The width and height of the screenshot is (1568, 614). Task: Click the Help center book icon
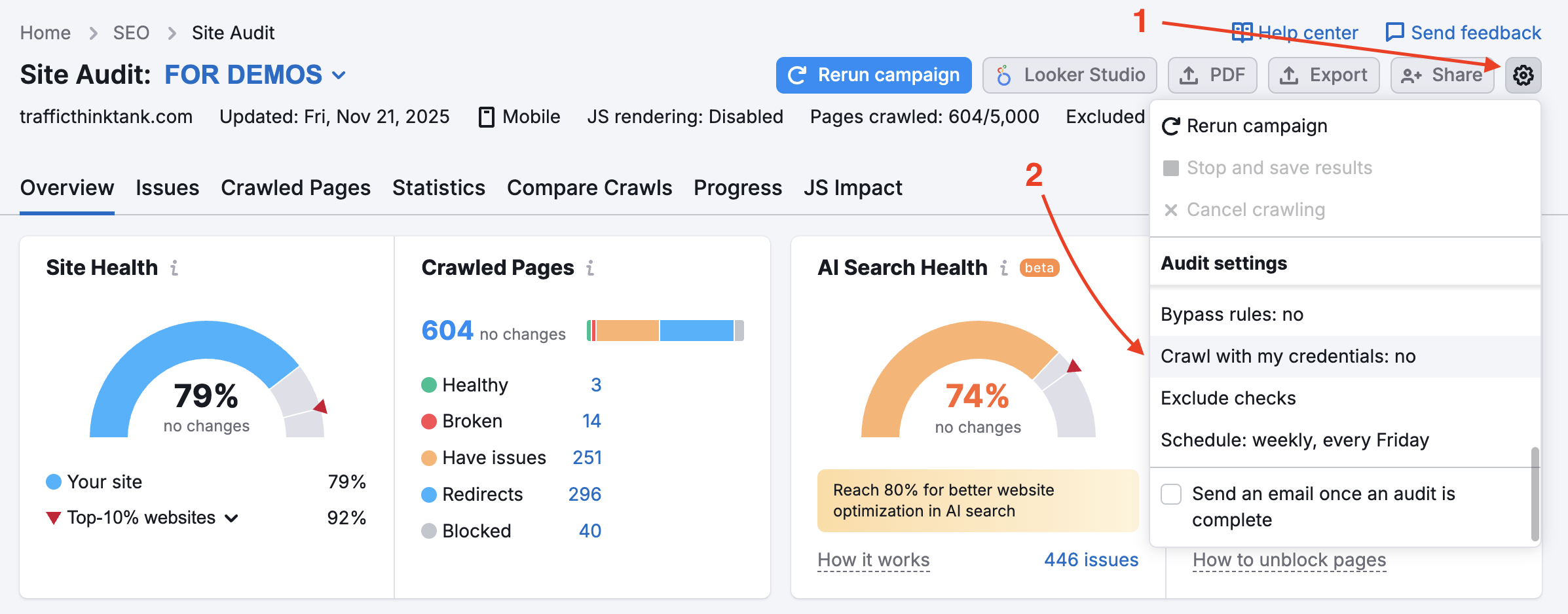pyautogui.click(x=1242, y=32)
